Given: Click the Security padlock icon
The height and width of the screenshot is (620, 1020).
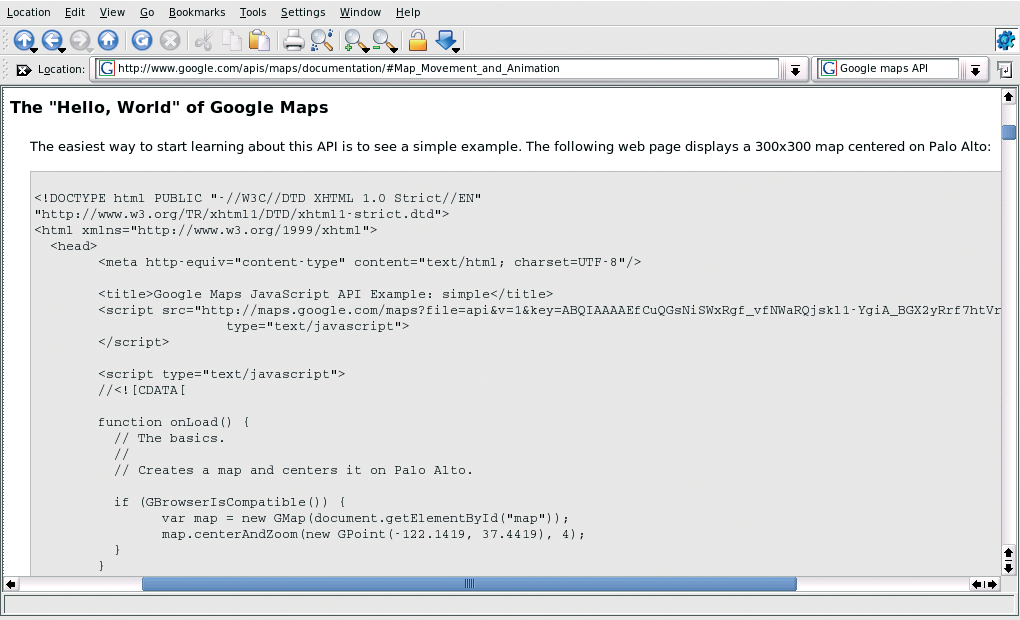Looking at the screenshot, I should (418, 40).
